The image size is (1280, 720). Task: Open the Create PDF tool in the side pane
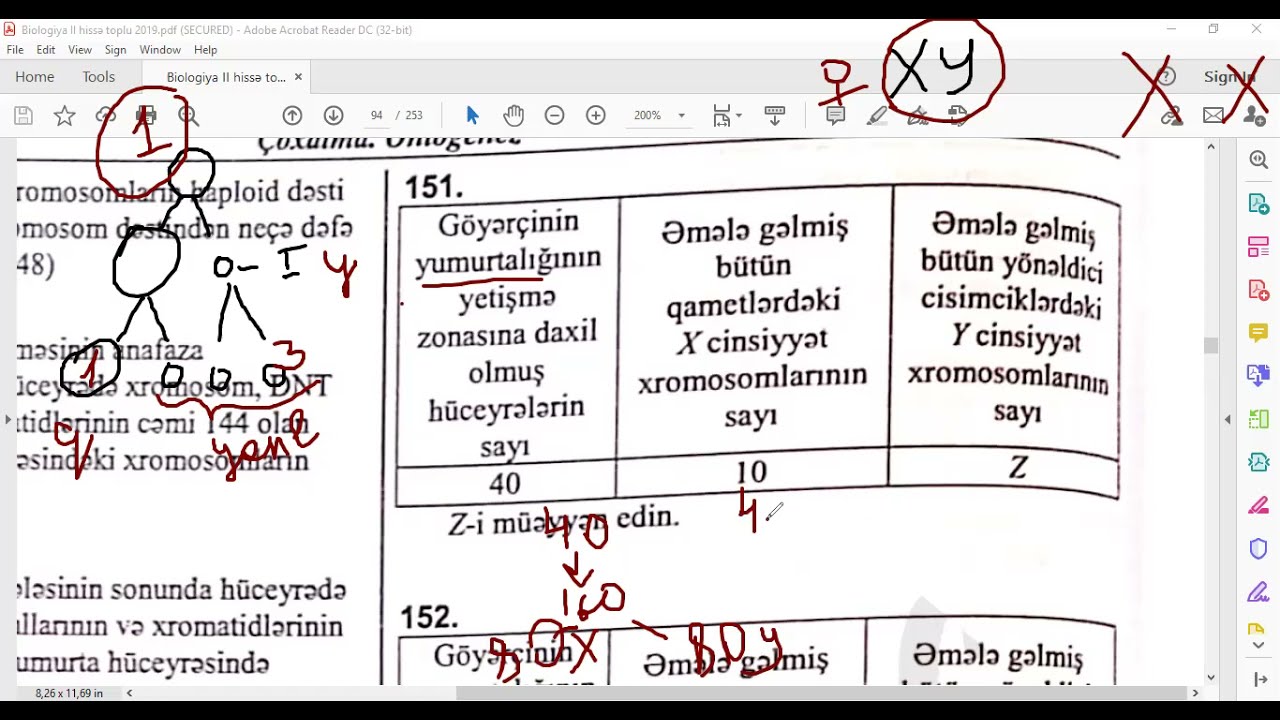pyautogui.click(x=1258, y=290)
